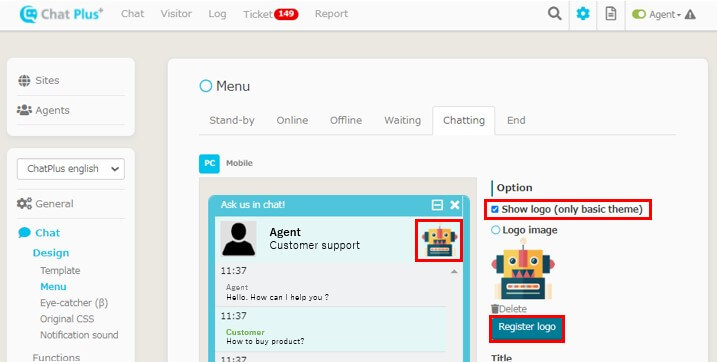Delete the registered logo image
Image resolution: width=717 pixels, height=362 pixels.
tap(509, 309)
